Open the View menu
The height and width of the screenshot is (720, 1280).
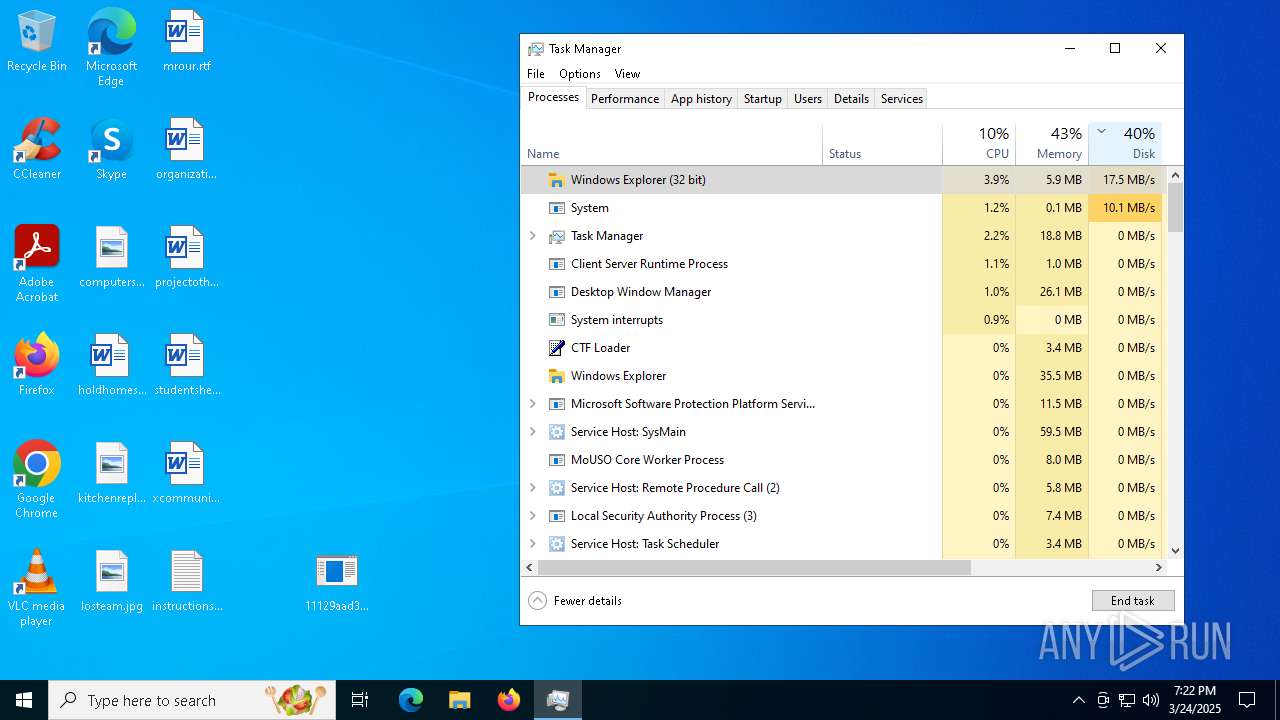[x=627, y=74]
